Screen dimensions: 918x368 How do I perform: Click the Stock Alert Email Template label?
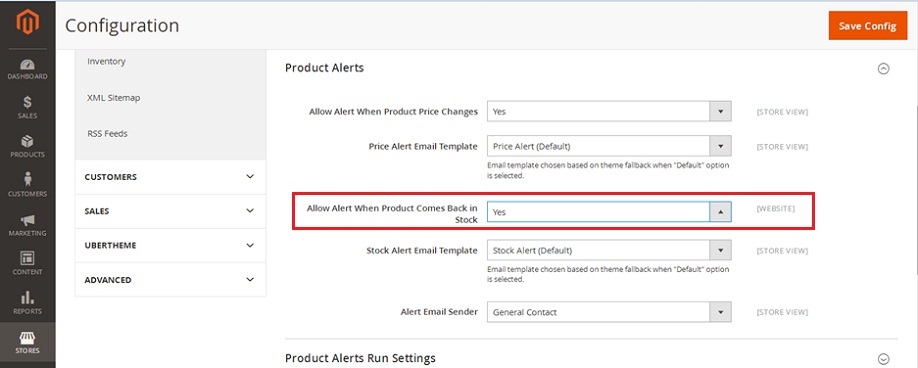coord(422,250)
